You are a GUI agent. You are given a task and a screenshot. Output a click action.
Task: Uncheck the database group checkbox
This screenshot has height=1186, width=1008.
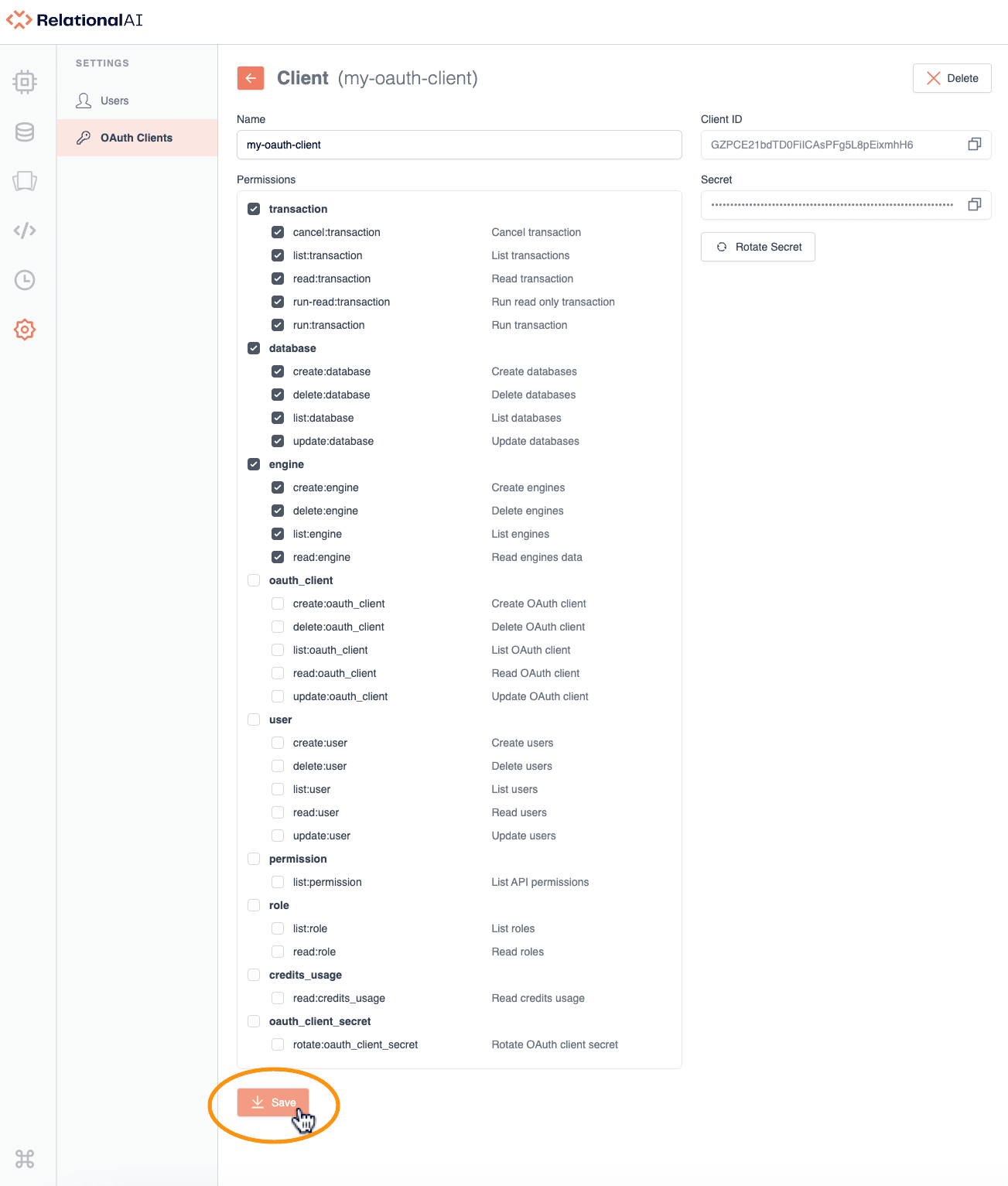click(254, 348)
